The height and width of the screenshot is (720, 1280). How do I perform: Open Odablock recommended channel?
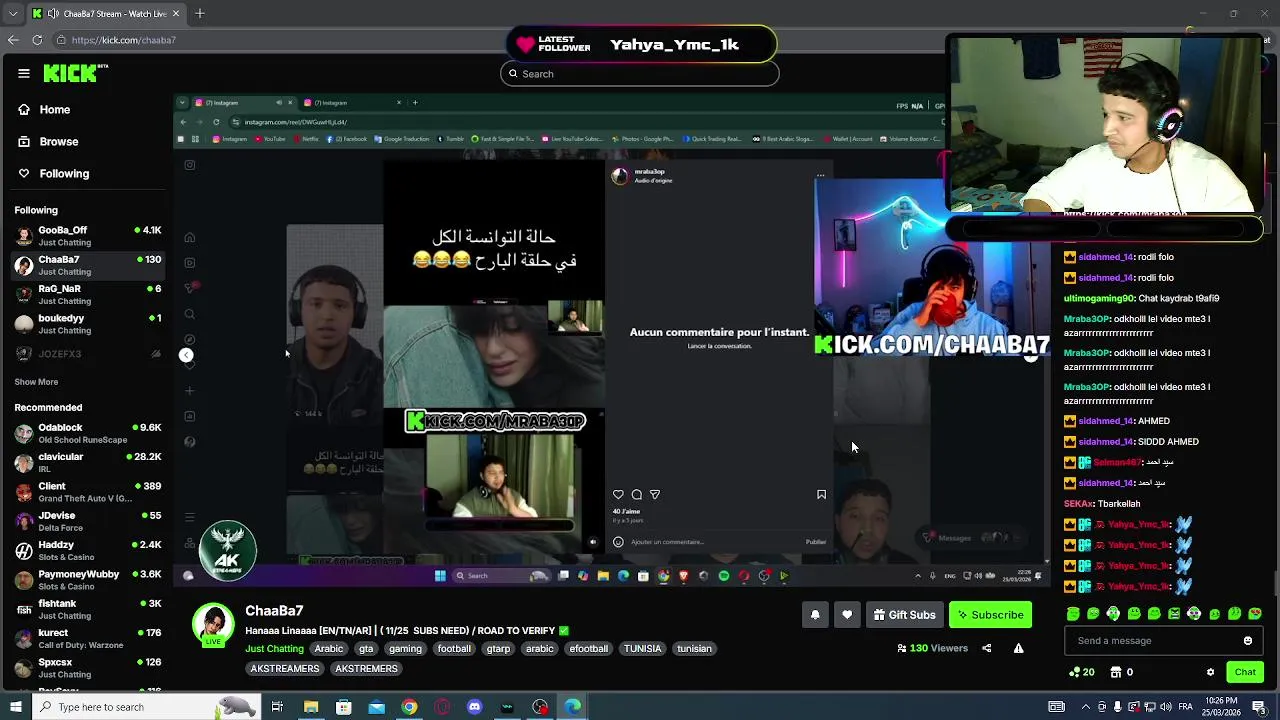click(88, 433)
